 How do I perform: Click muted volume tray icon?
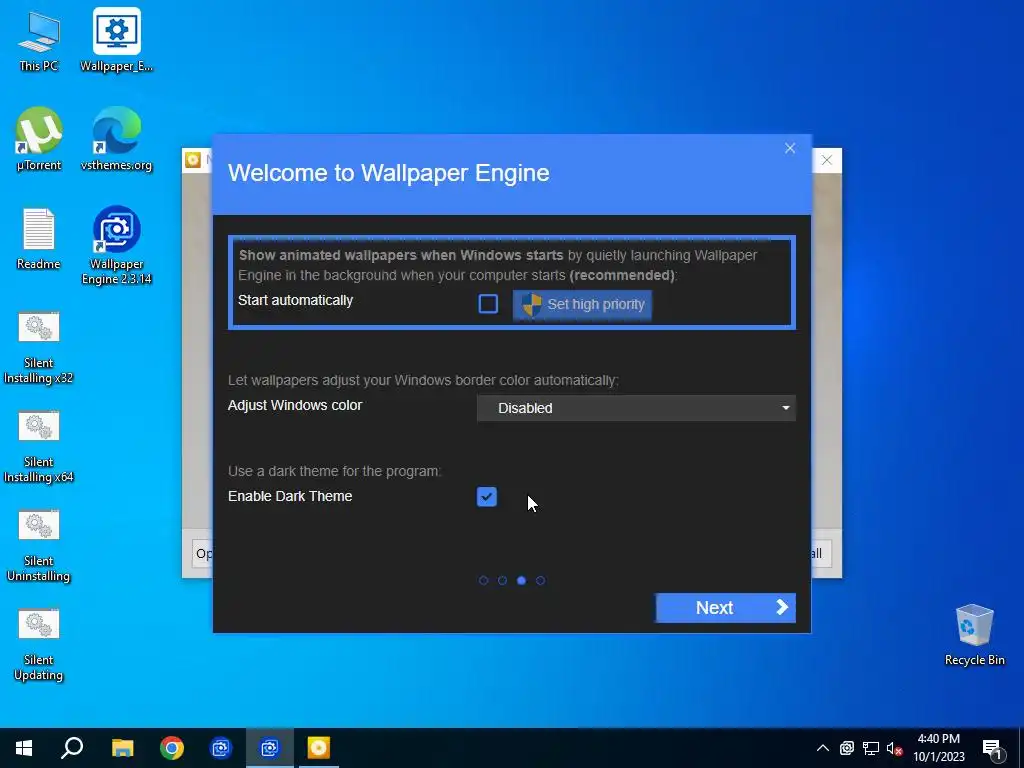(894, 748)
